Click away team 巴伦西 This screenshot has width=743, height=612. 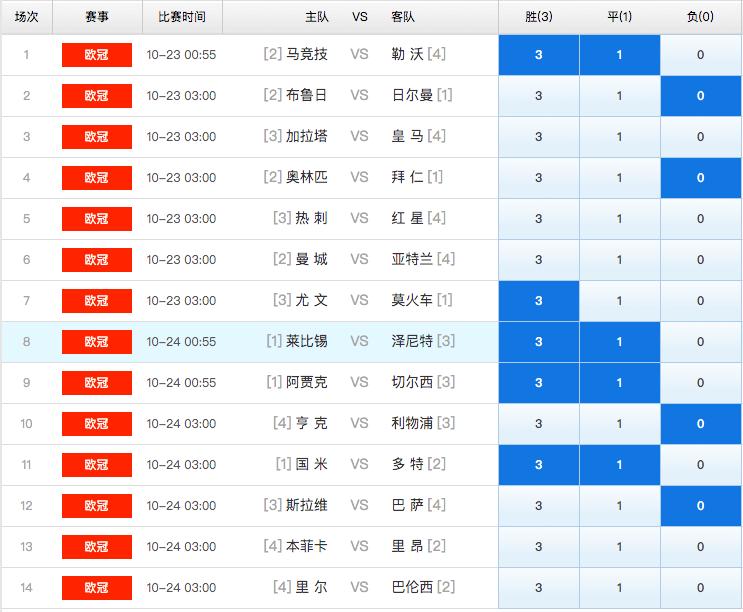(x=412, y=587)
